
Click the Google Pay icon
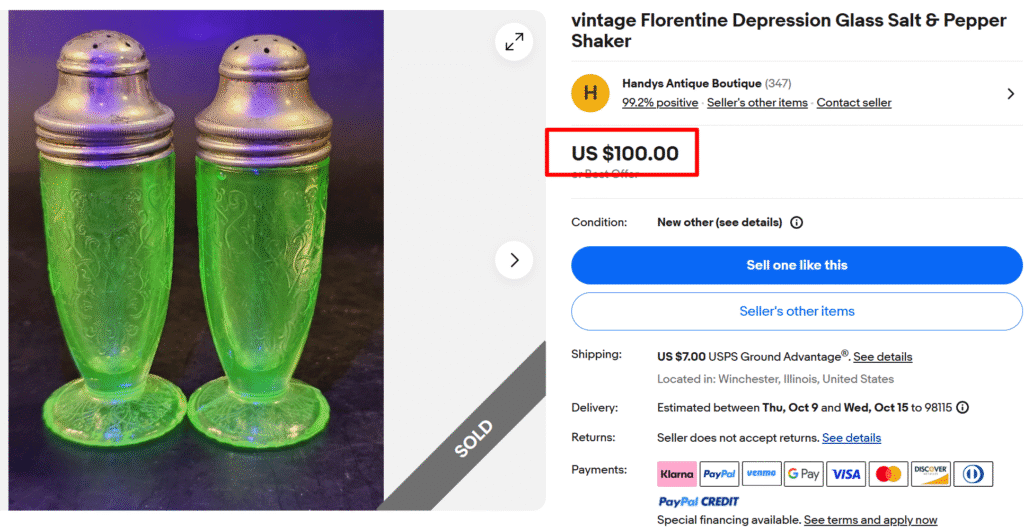tap(803, 474)
